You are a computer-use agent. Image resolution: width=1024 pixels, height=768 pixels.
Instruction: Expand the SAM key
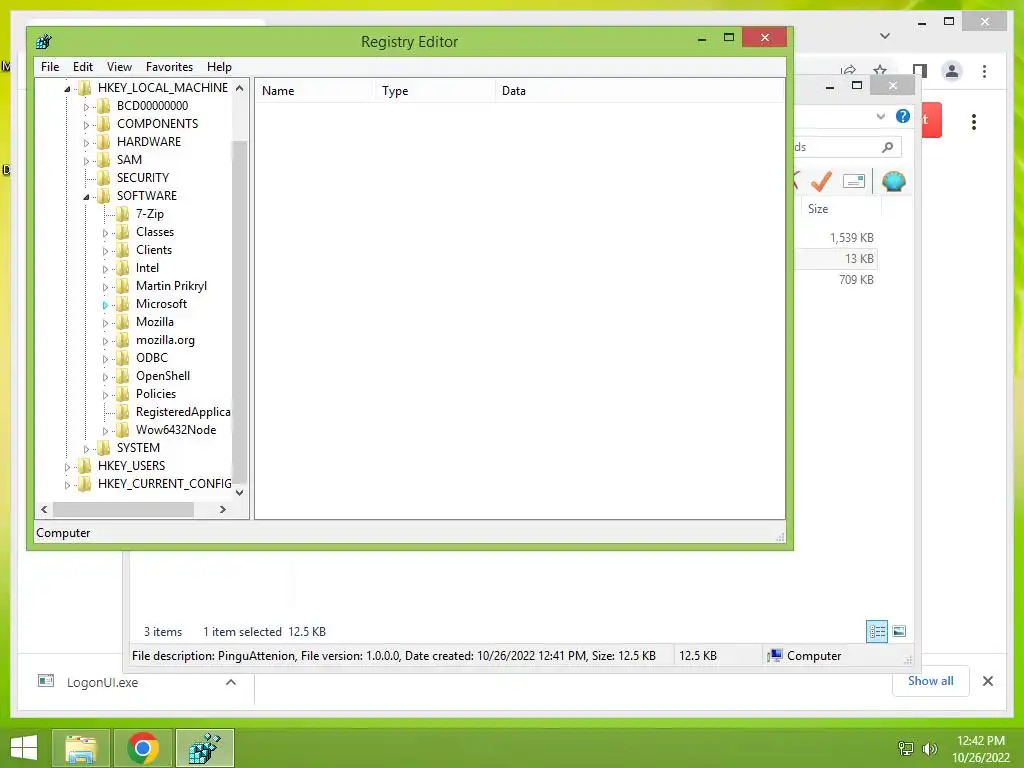(x=86, y=161)
